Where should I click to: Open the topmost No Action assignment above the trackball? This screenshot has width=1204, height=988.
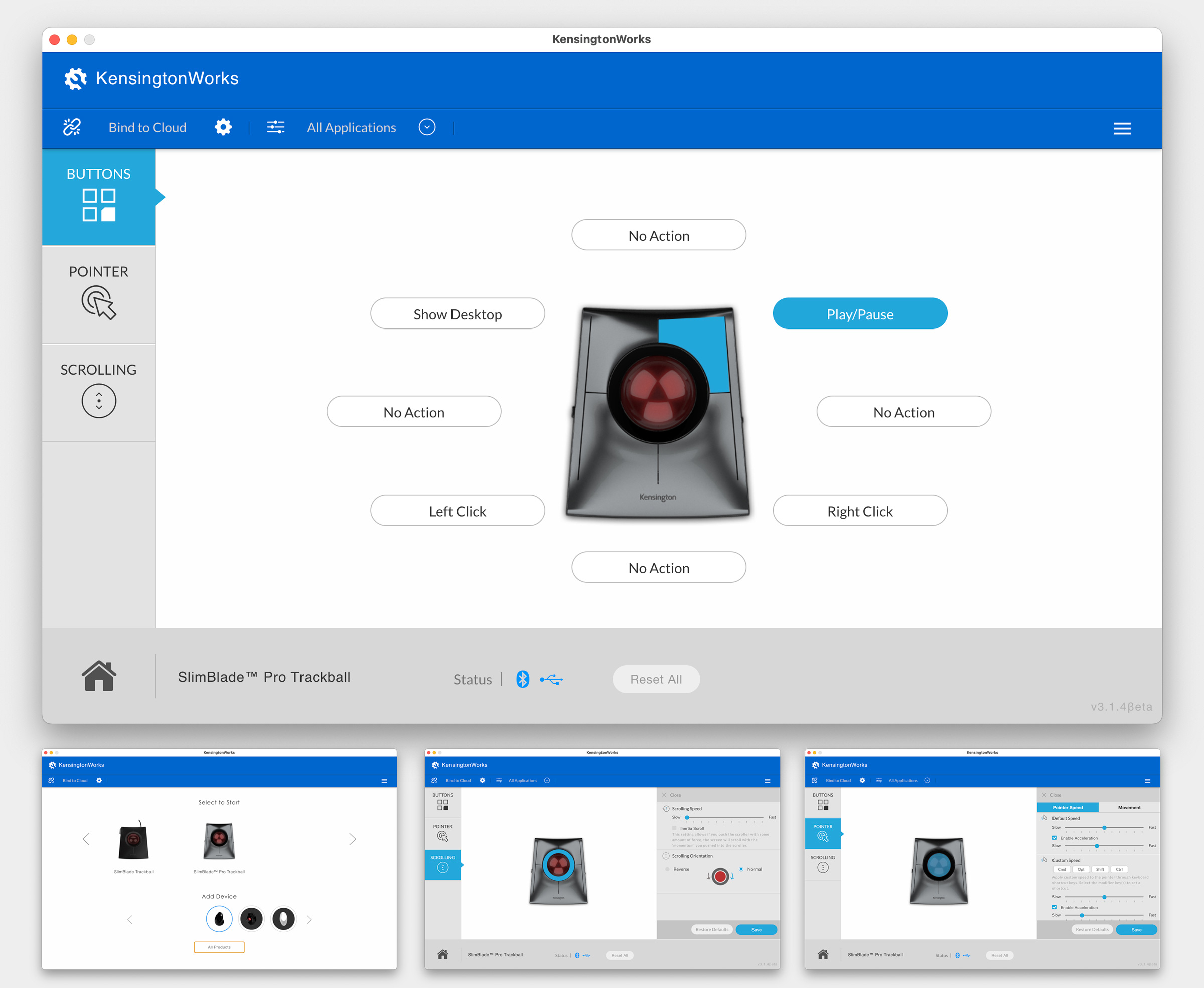[659, 235]
